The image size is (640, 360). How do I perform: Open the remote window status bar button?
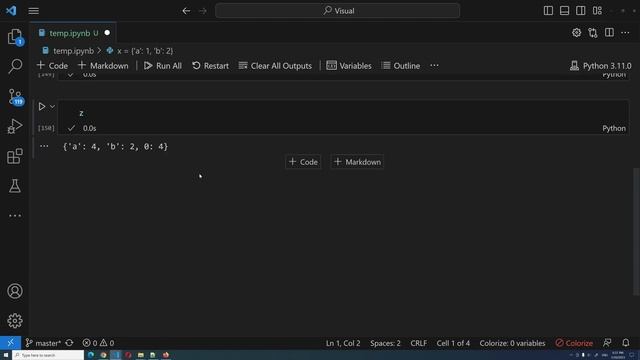[11, 343]
